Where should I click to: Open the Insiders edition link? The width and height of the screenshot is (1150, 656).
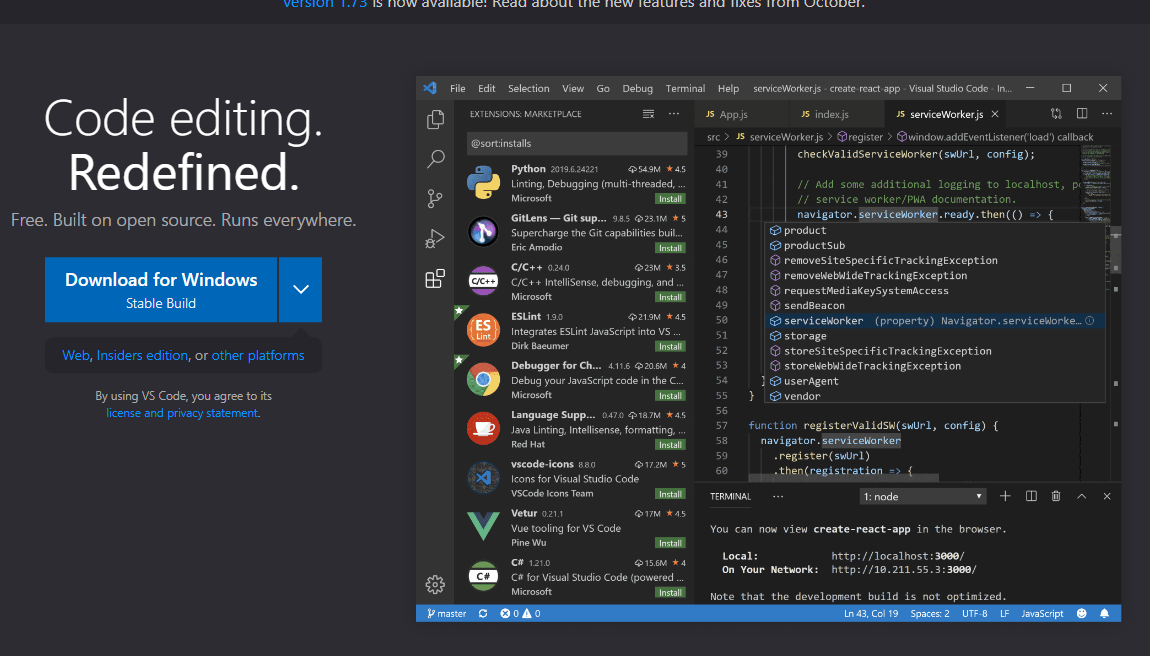(142, 355)
